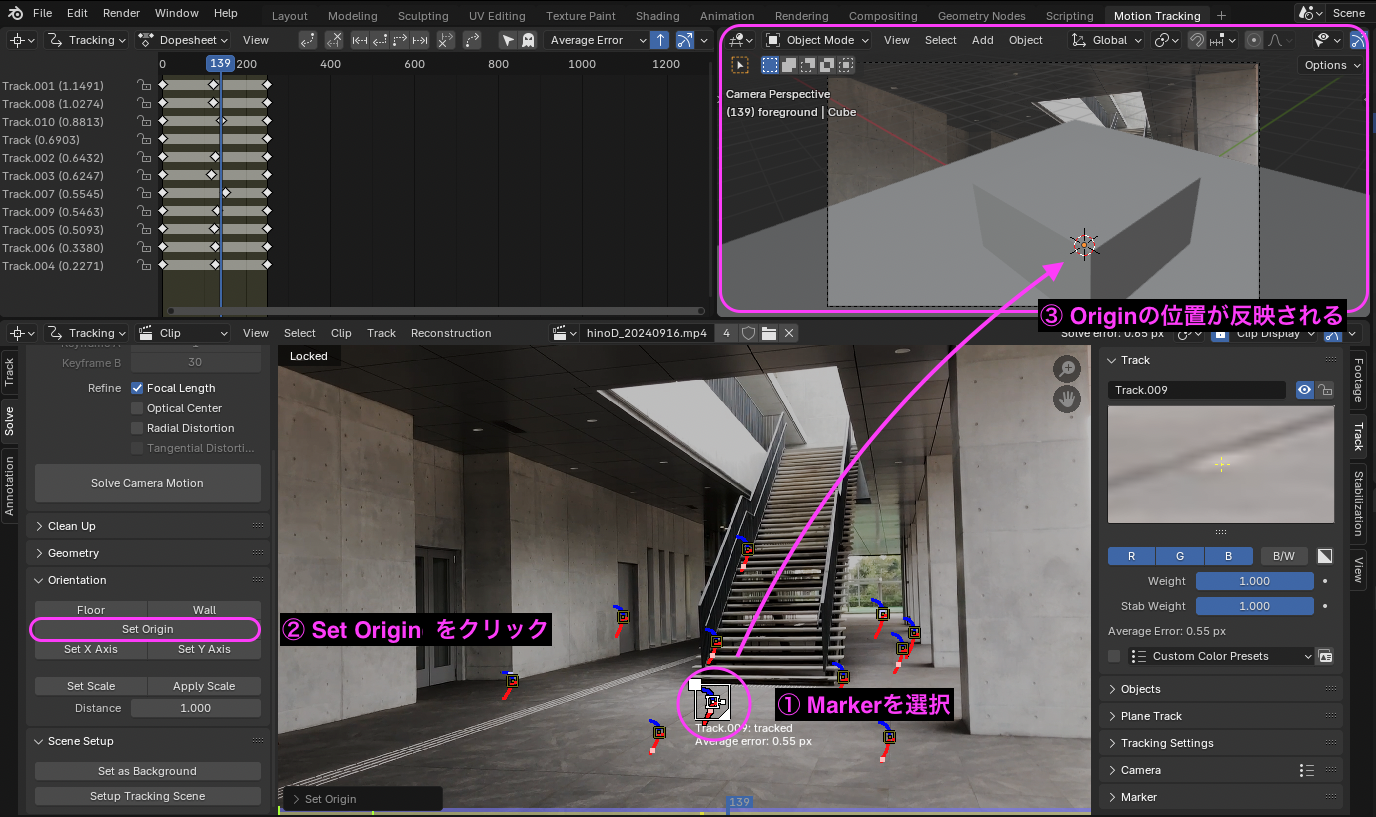This screenshot has width=1376, height=817.
Task: Open the Render menu
Action: (121, 13)
